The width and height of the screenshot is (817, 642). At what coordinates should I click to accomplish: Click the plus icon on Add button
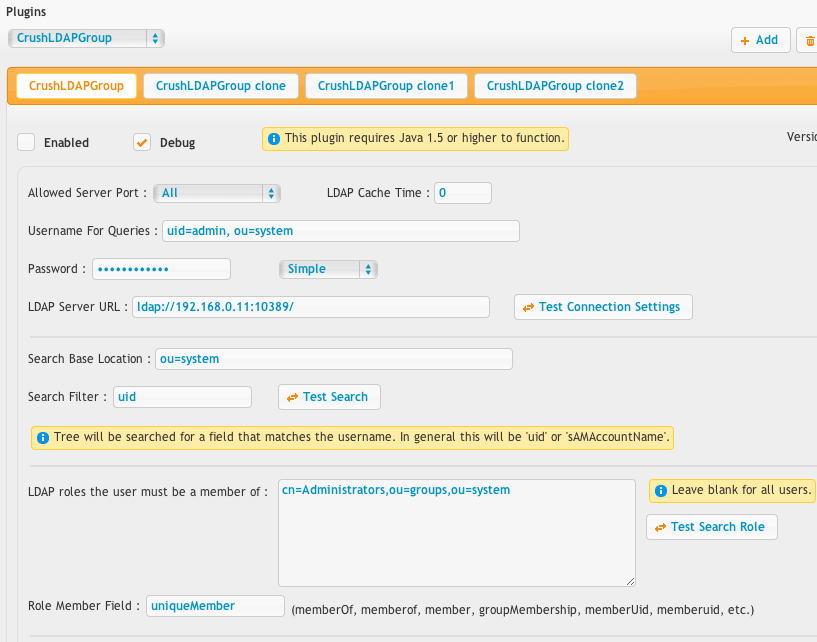[x=745, y=41]
